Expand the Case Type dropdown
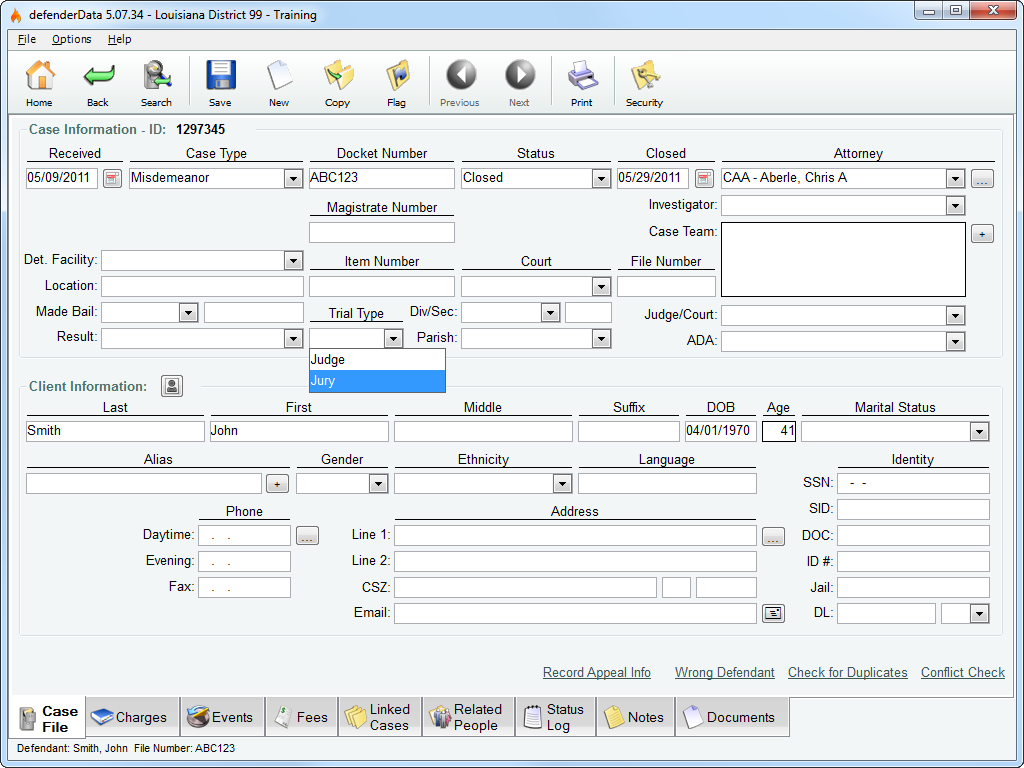Screen dimensions: 1024x768 point(293,178)
